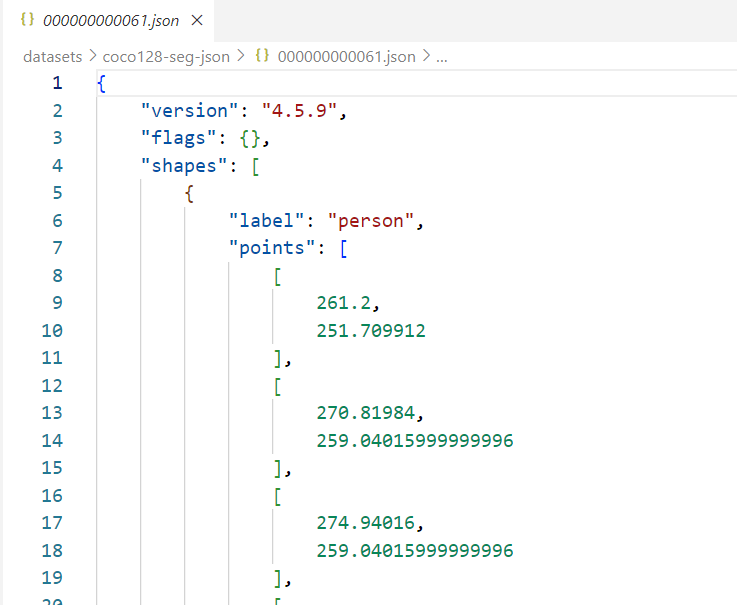The width and height of the screenshot is (737, 605).
Task: Place cursor on the "flags" key
Action: click(179, 139)
